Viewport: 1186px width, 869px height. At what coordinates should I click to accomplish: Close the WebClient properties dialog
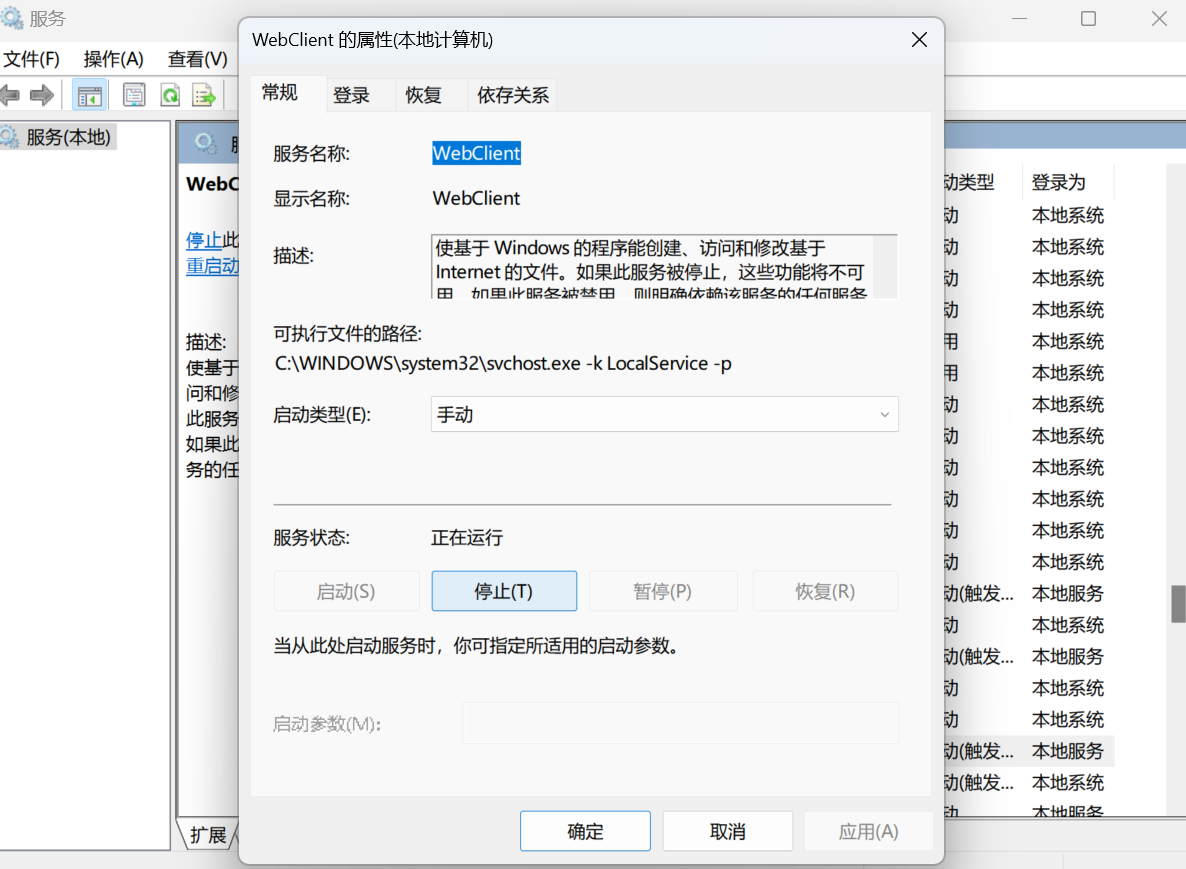coord(919,40)
